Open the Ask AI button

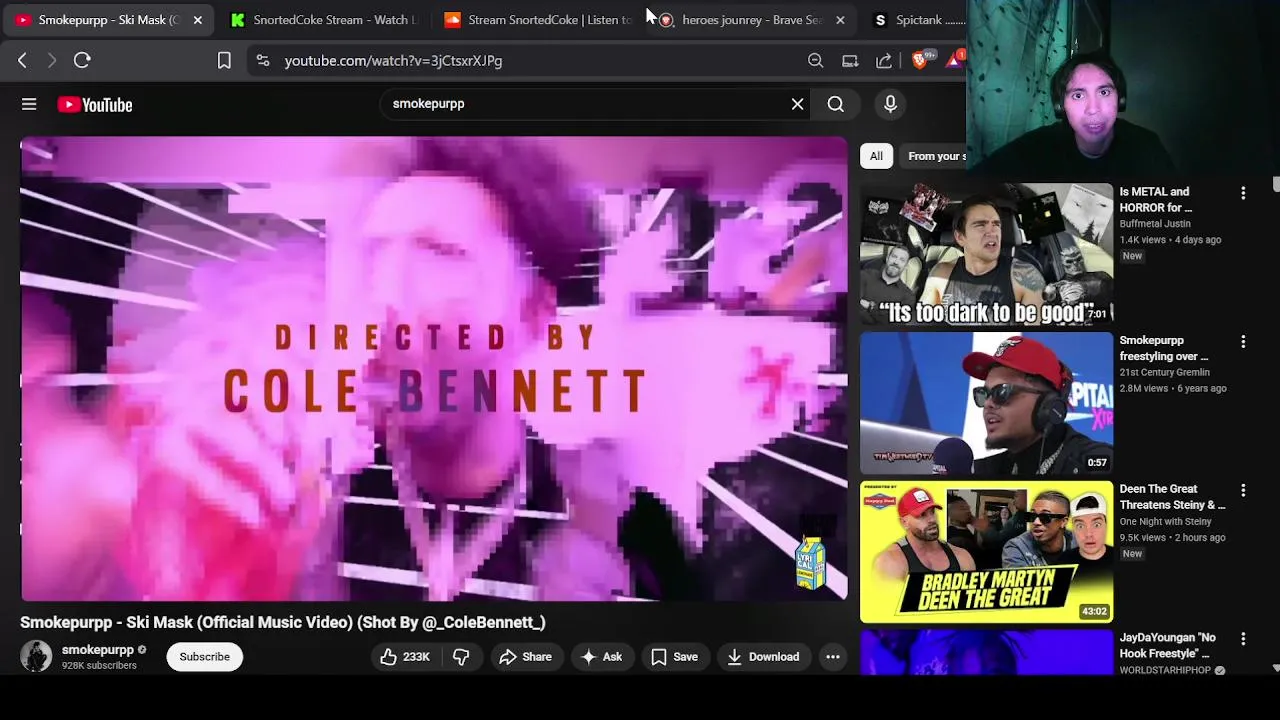pyautogui.click(x=602, y=657)
